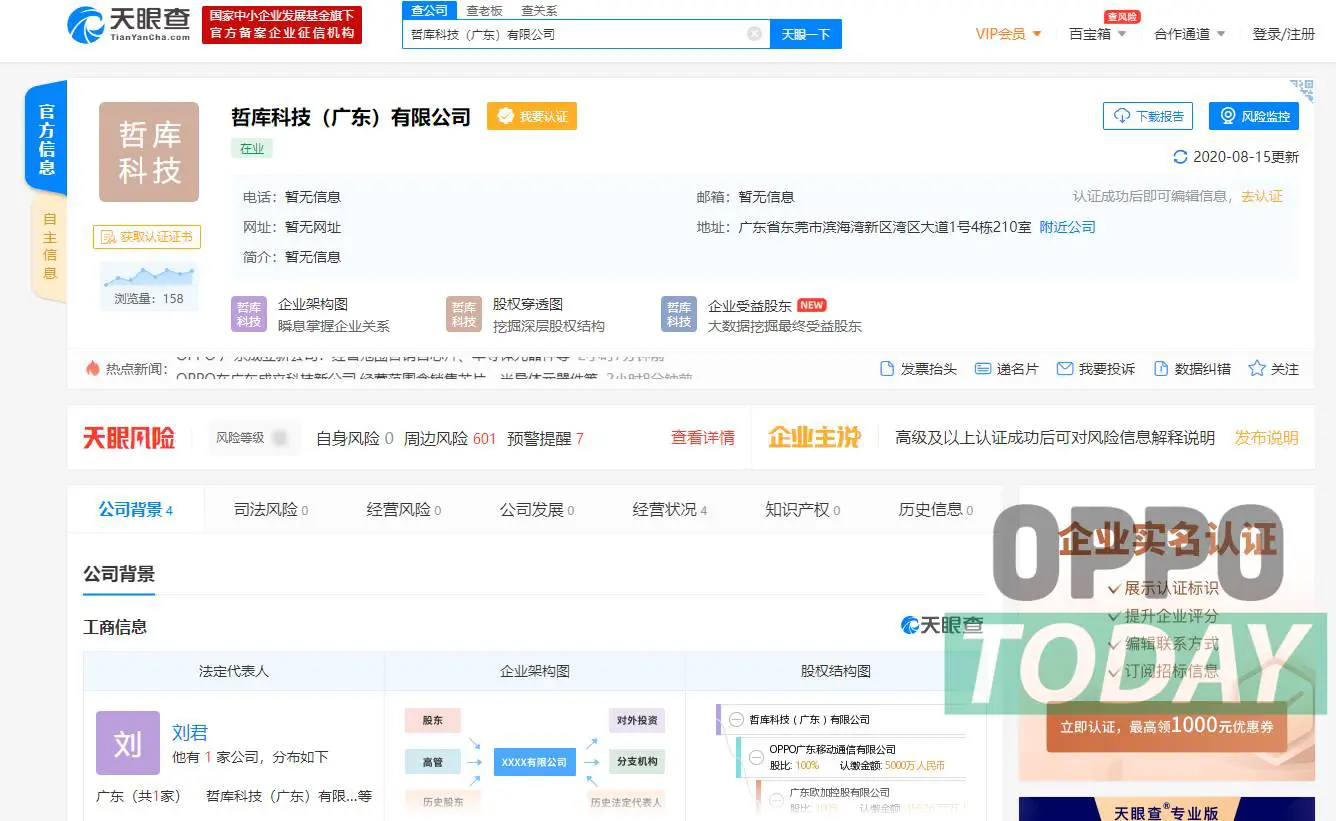Click the 数据纠错 icon
Image resolution: width=1336 pixels, height=821 pixels.
click(x=1161, y=369)
